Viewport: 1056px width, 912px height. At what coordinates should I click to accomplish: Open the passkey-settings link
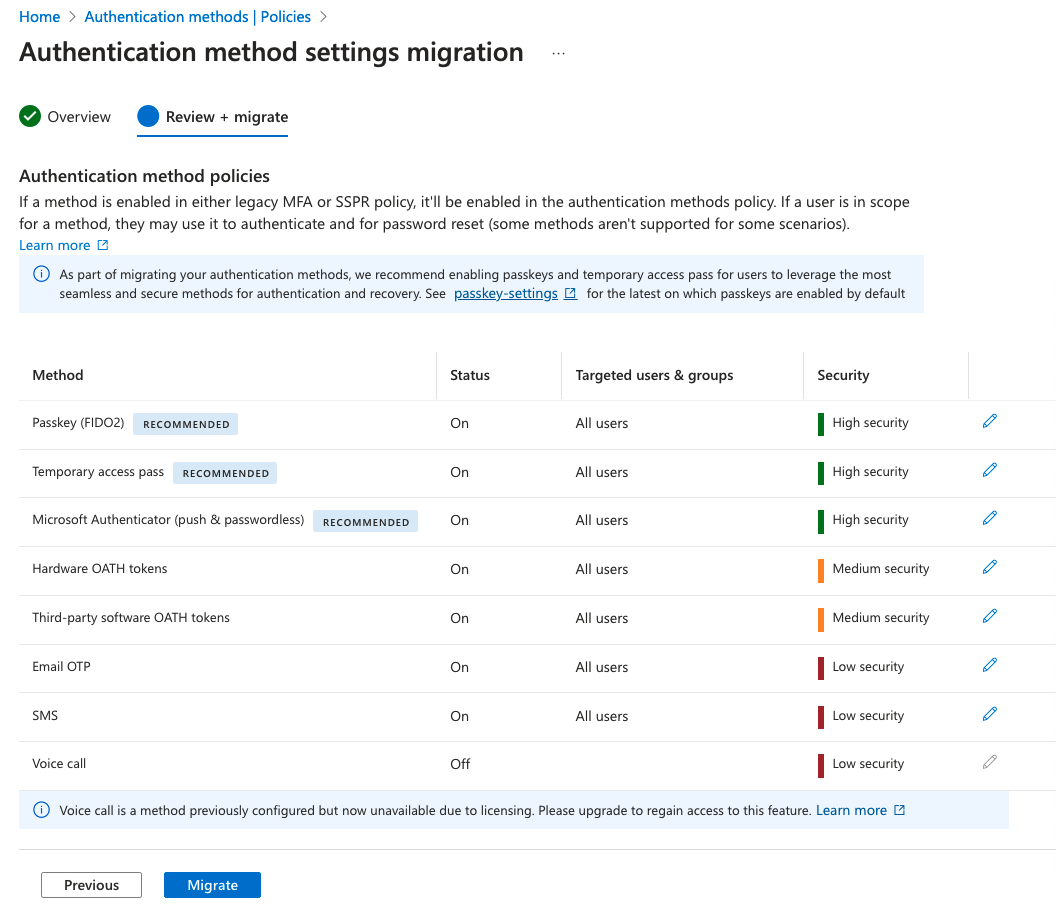(506, 294)
